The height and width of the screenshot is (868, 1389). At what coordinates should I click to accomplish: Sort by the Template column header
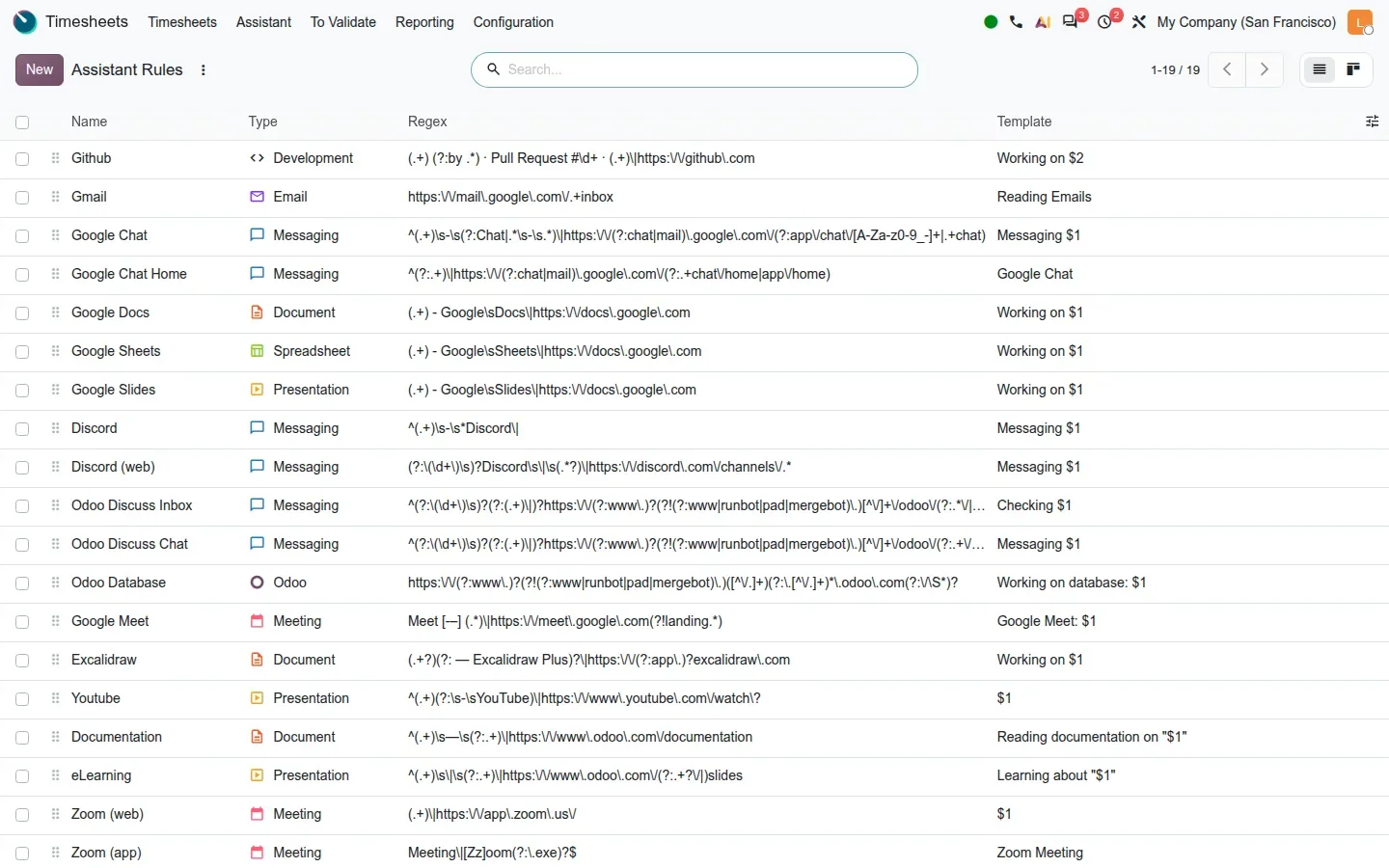1023,122
